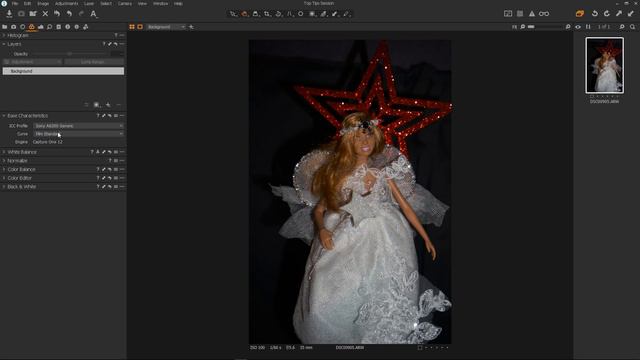The width and height of the screenshot is (640, 360).
Task: Click the before/after view icon
Action: 508,14
